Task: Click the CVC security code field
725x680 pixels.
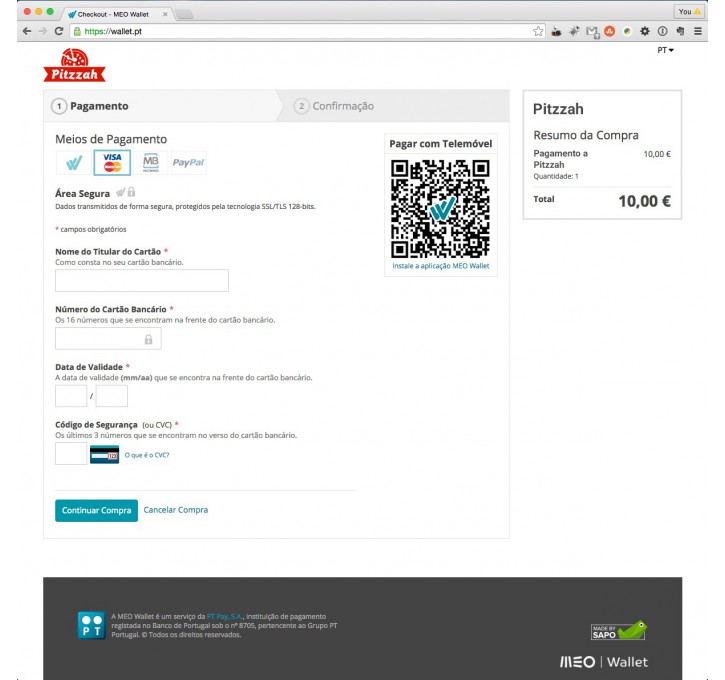Action: tap(70, 455)
